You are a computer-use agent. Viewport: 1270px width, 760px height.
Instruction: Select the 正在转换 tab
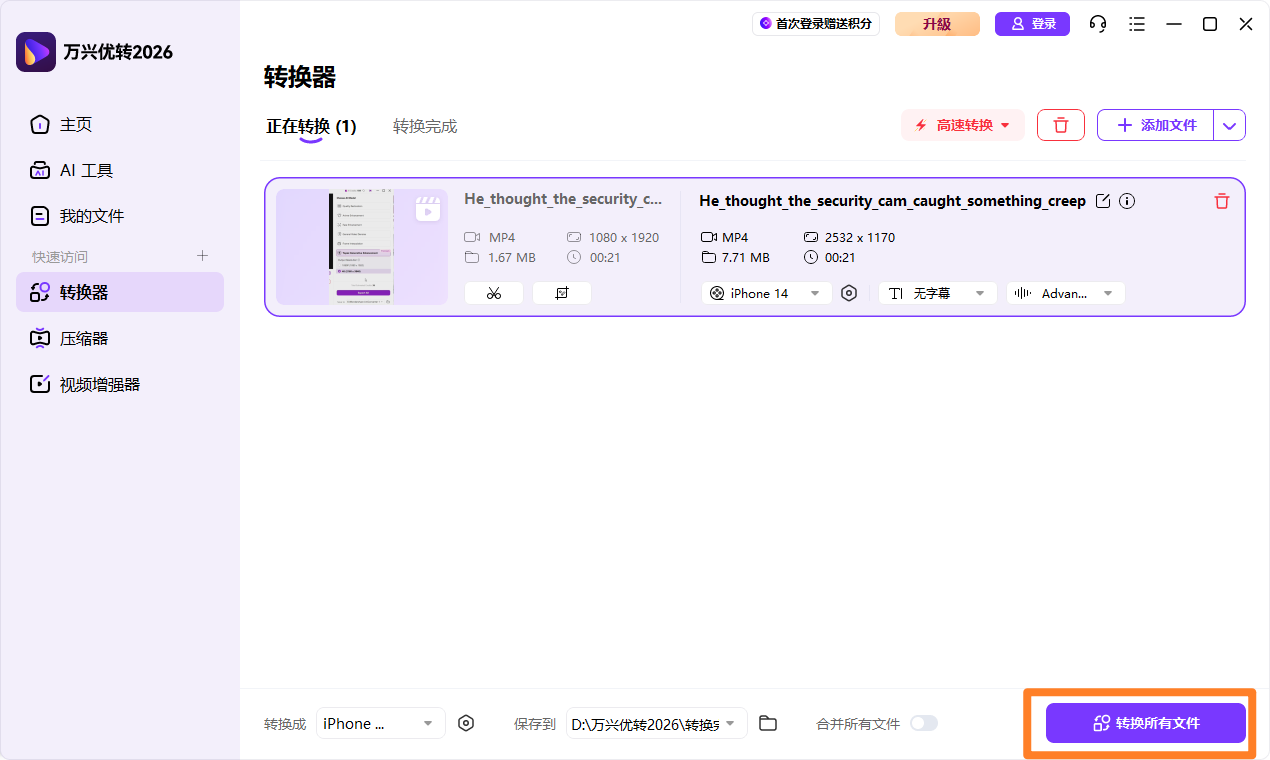point(311,126)
